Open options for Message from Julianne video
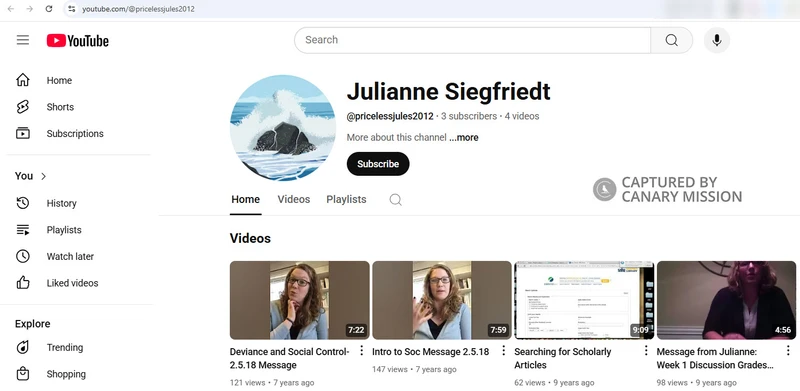This screenshot has height=391, width=800. [788, 351]
